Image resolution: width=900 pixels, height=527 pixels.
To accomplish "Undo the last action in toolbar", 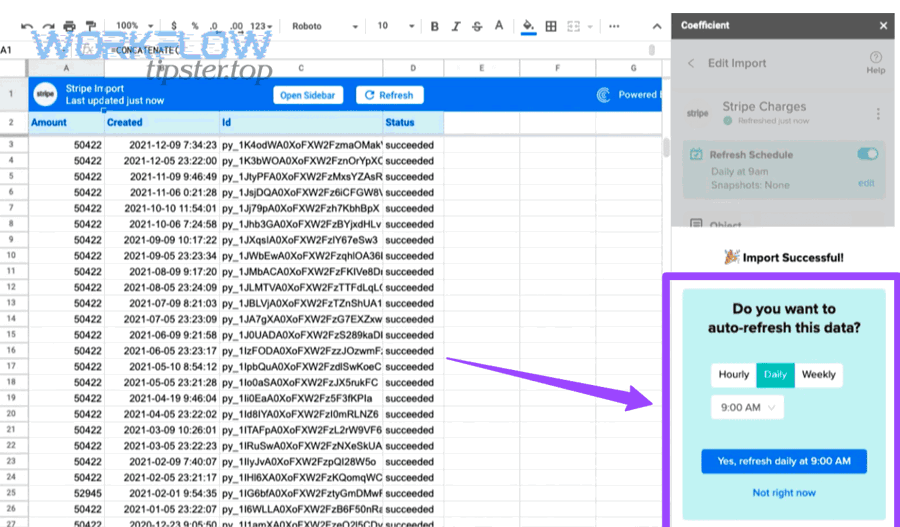I will [26, 26].
